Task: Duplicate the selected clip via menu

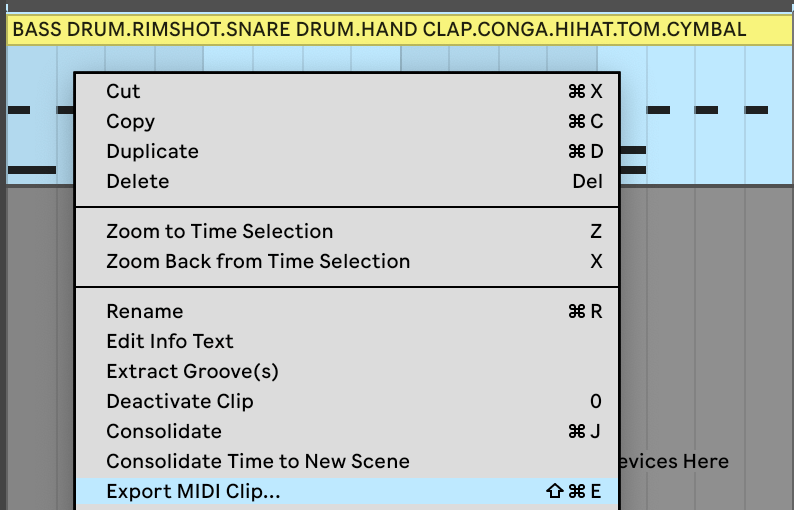Action: pos(152,151)
